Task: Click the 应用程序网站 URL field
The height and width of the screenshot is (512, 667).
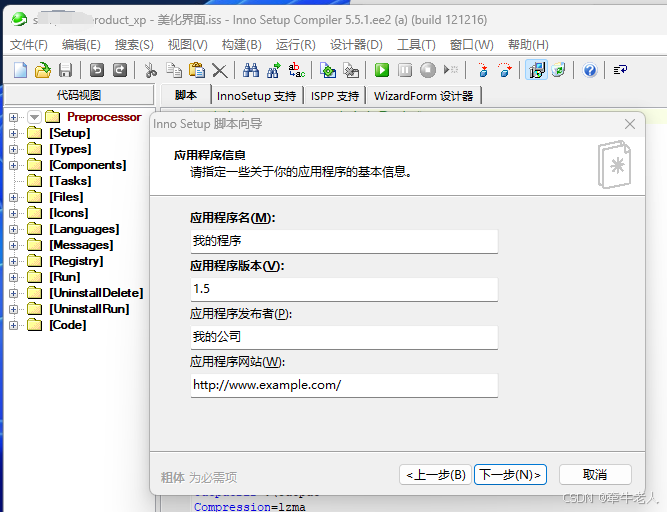Action: click(344, 386)
